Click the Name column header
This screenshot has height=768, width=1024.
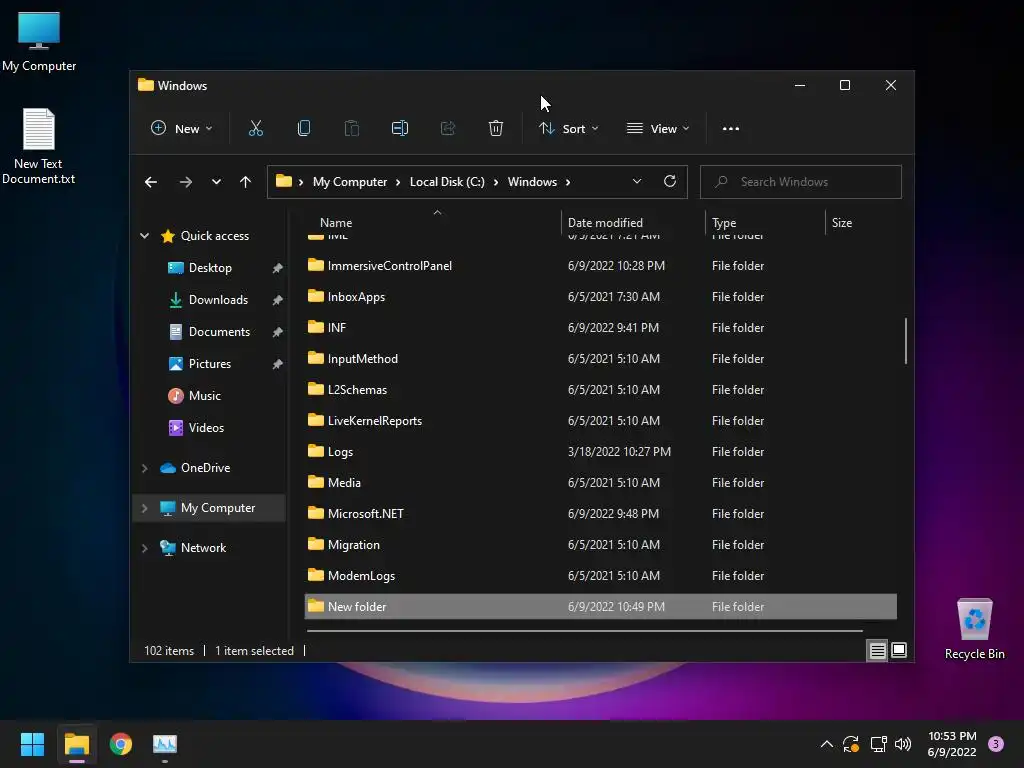[433, 223]
